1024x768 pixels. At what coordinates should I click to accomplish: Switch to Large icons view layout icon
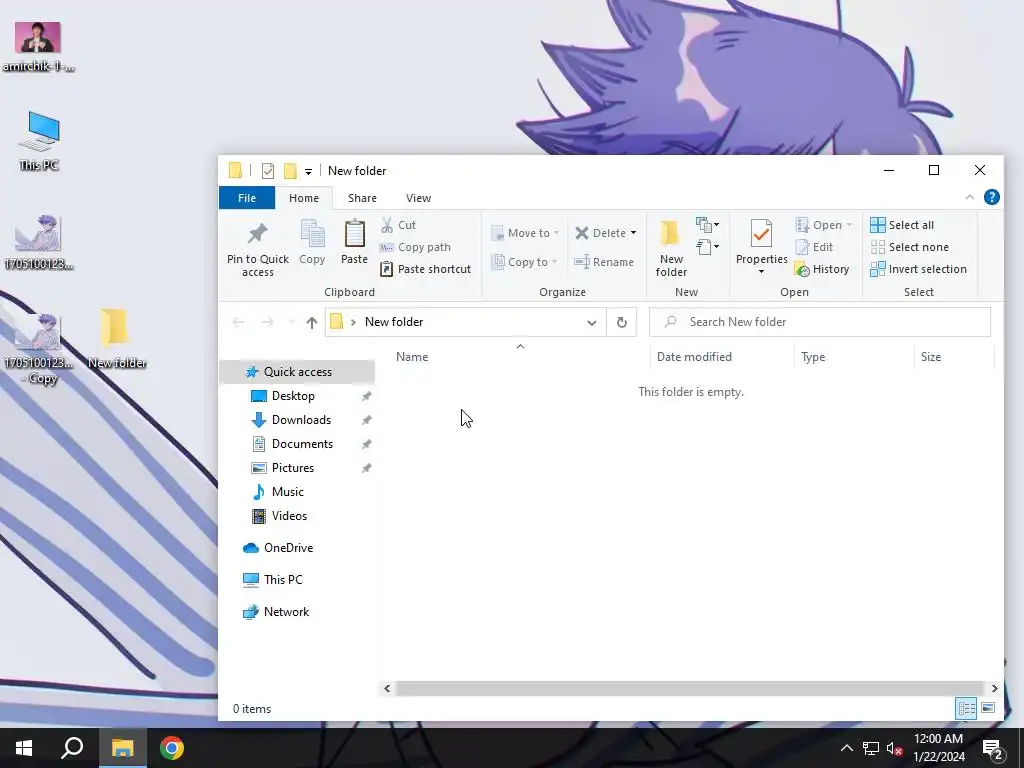pos(988,709)
